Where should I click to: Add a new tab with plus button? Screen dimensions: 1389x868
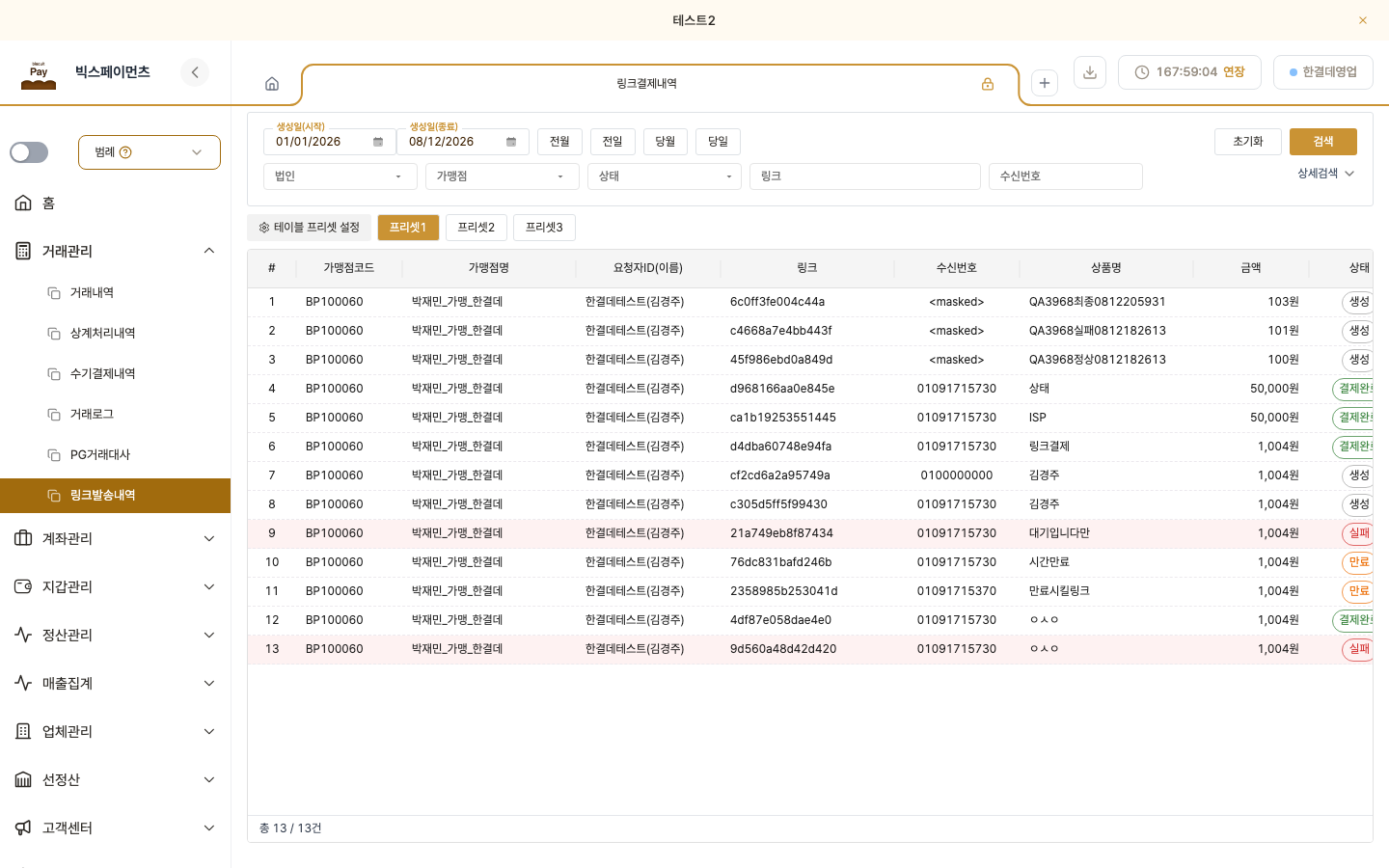tap(1045, 84)
